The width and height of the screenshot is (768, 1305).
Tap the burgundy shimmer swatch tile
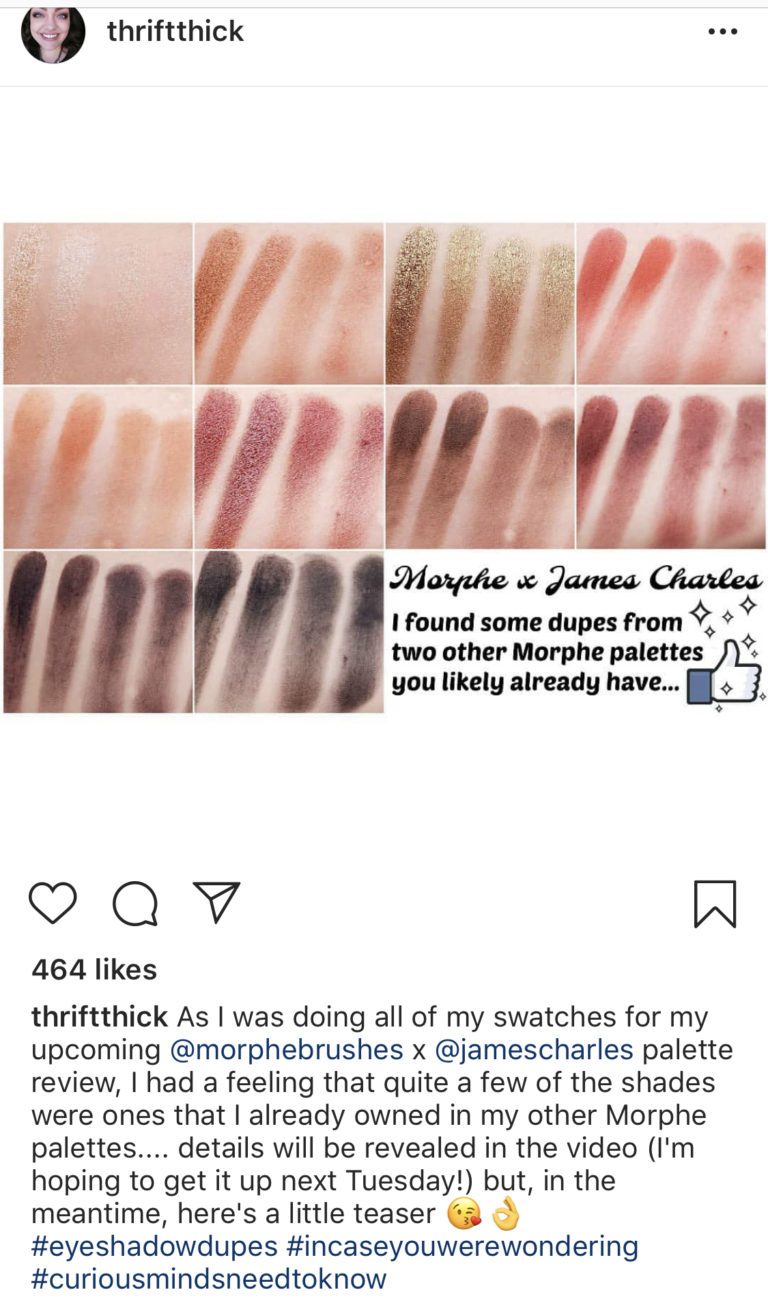tap(289, 467)
